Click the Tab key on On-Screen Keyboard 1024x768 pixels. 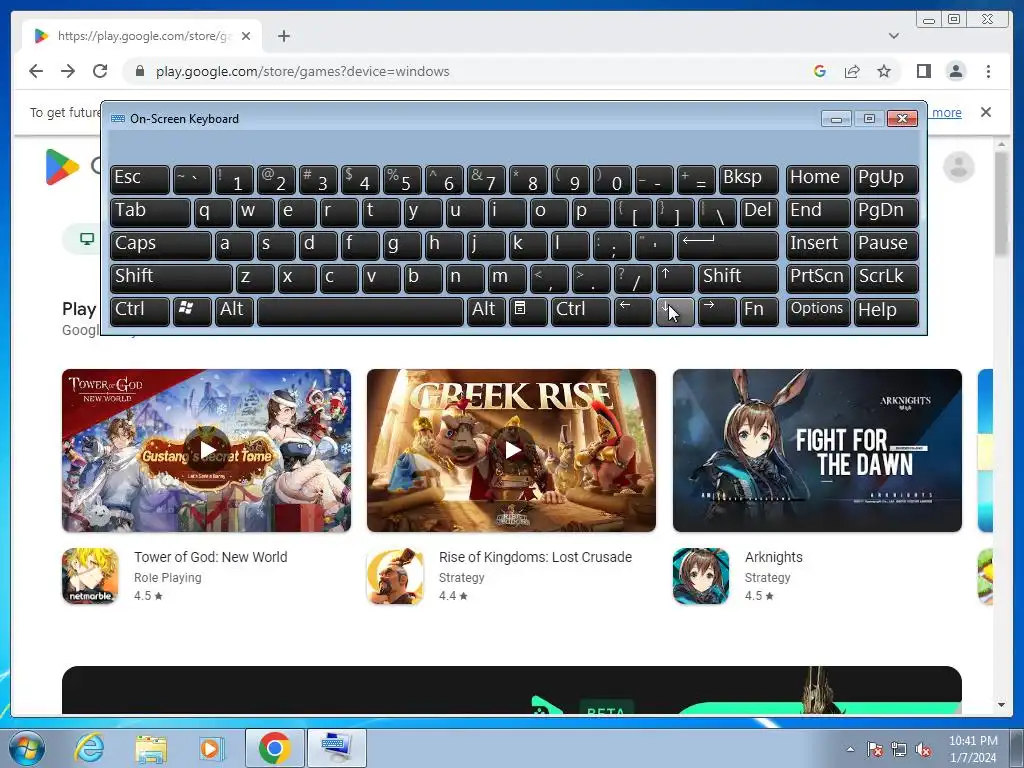click(150, 212)
